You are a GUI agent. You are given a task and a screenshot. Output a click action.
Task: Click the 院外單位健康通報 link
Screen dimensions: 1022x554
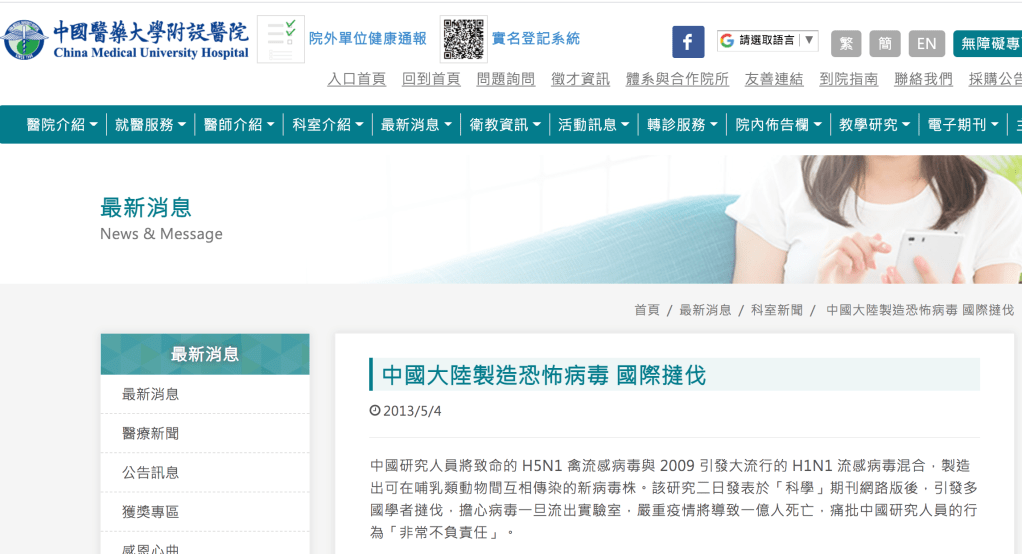(x=367, y=39)
